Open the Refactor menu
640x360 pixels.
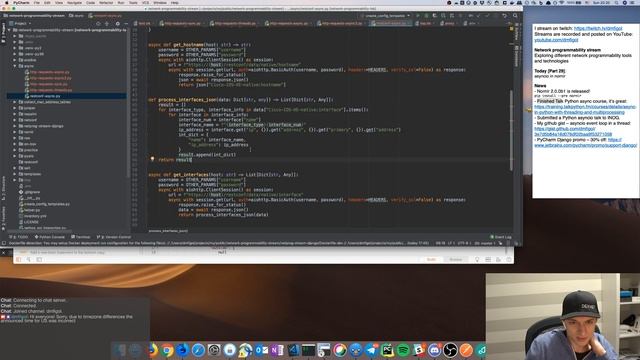point(106,2)
